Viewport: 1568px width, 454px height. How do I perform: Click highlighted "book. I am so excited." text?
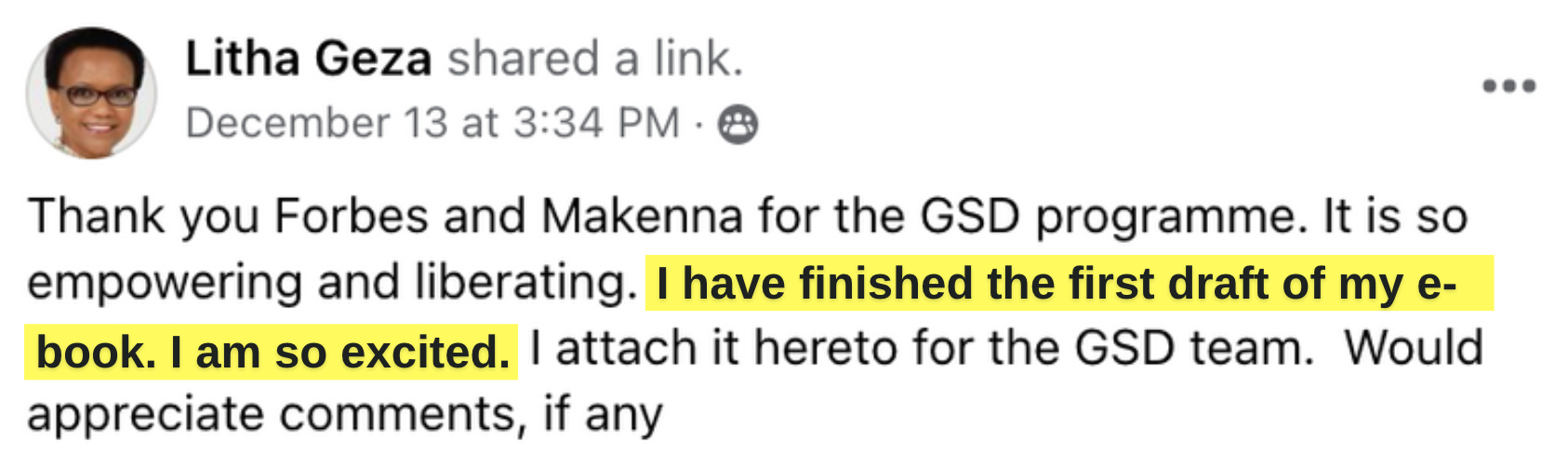tap(272, 353)
